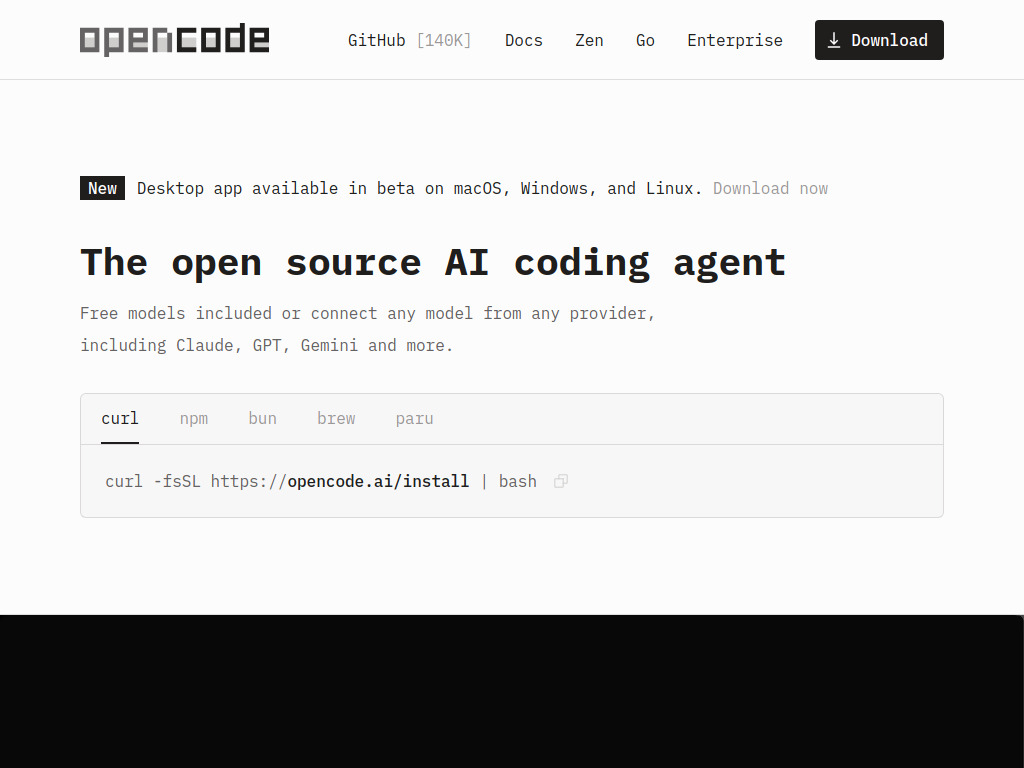Switch to the npm install tab
Image resolution: width=1024 pixels, height=768 pixels.
point(194,418)
